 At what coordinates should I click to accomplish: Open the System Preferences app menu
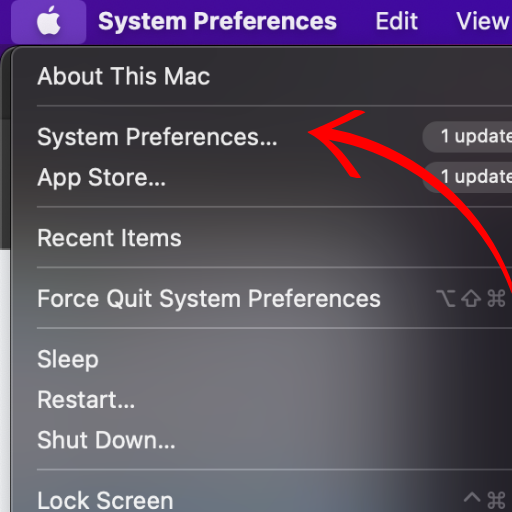[217, 21]
